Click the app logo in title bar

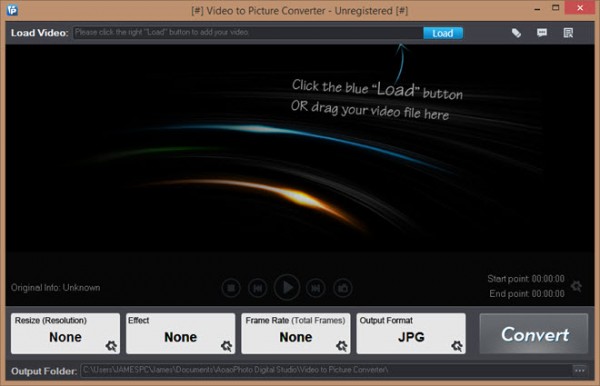pyautogui.click(x=12, y=10)
